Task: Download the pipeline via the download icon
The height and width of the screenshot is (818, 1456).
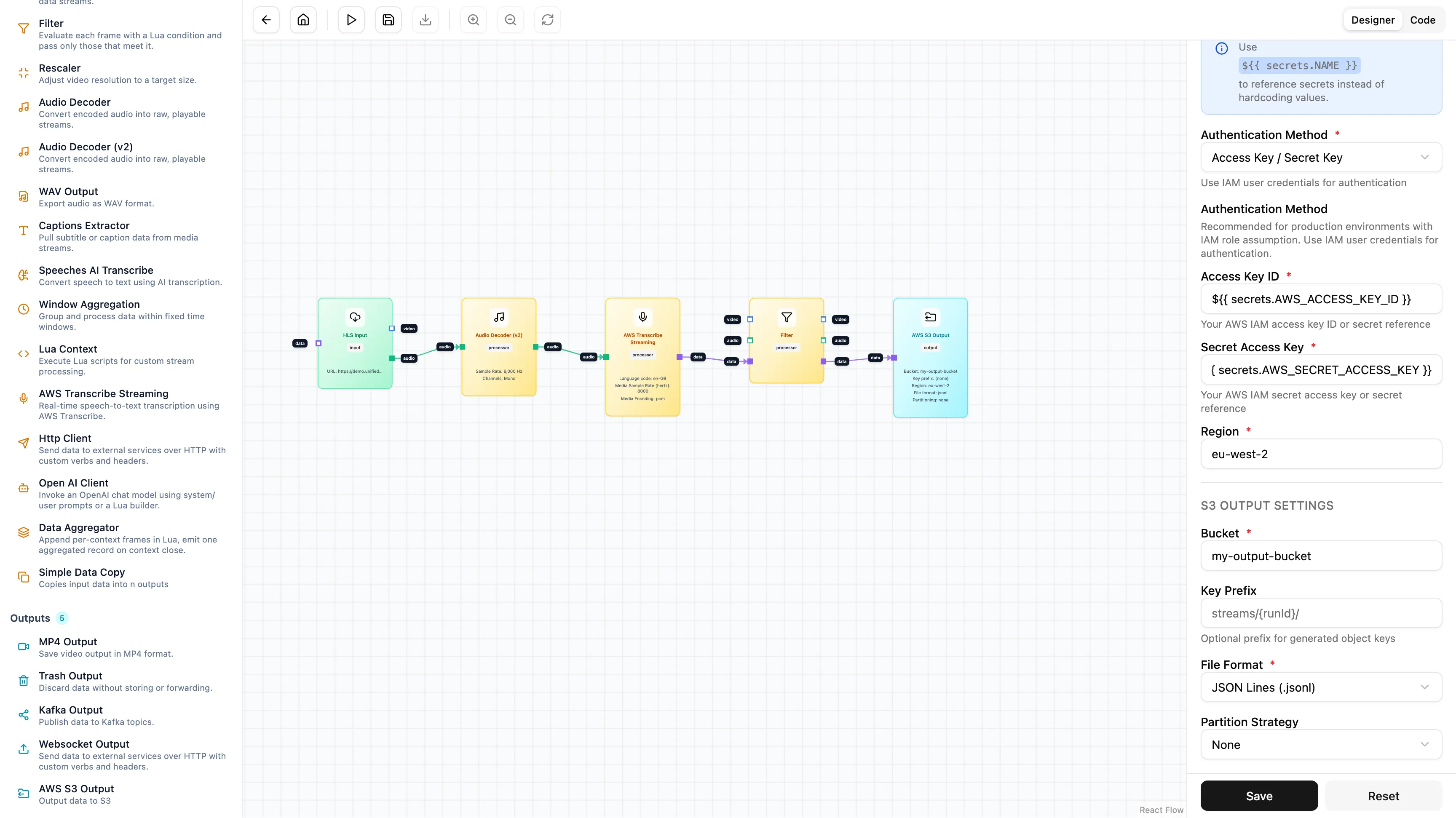Action: pyautogui.click(x=425, y=20)
